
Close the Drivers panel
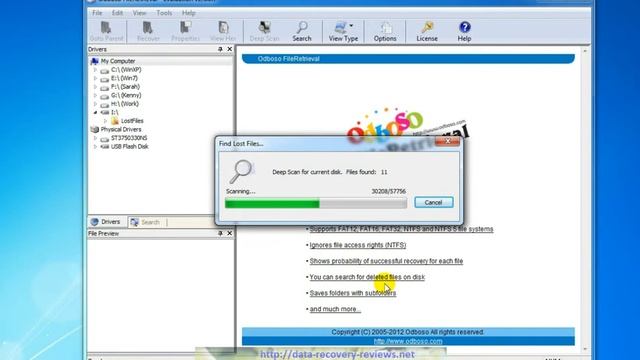pyautogui.click(x=230, y=49)
